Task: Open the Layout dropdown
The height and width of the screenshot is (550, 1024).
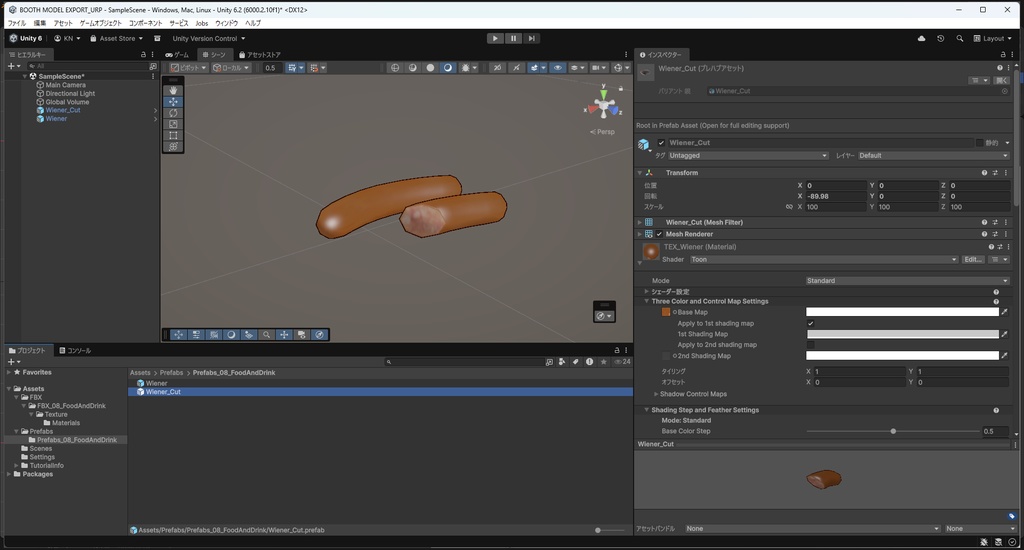Action: point(992,39)
